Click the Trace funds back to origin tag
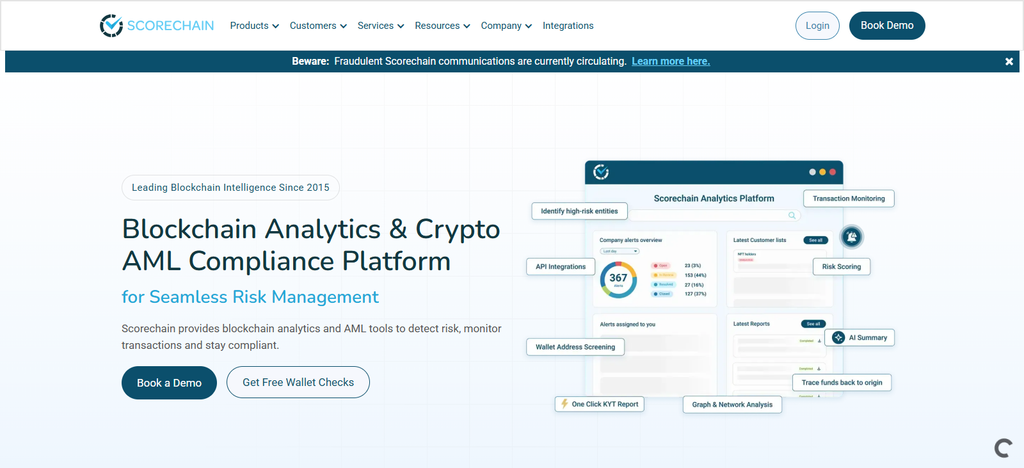The width and height of the screenshot is (1024, 468). pyautogui.click(x=842, y=382)
